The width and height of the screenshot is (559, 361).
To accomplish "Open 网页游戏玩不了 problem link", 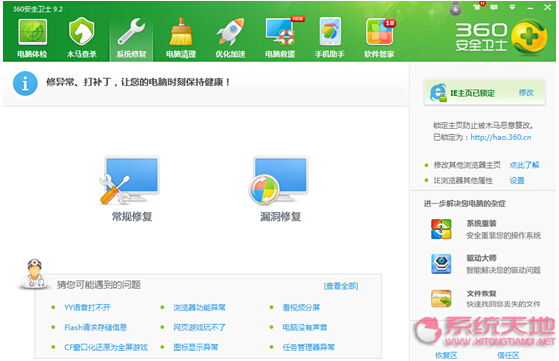I will pos(199,327).
